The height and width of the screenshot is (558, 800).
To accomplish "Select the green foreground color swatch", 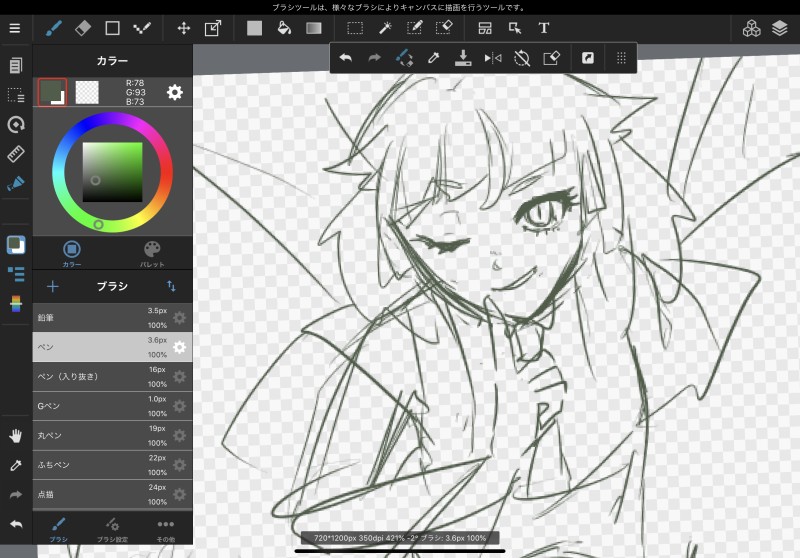I will (52, 92).
